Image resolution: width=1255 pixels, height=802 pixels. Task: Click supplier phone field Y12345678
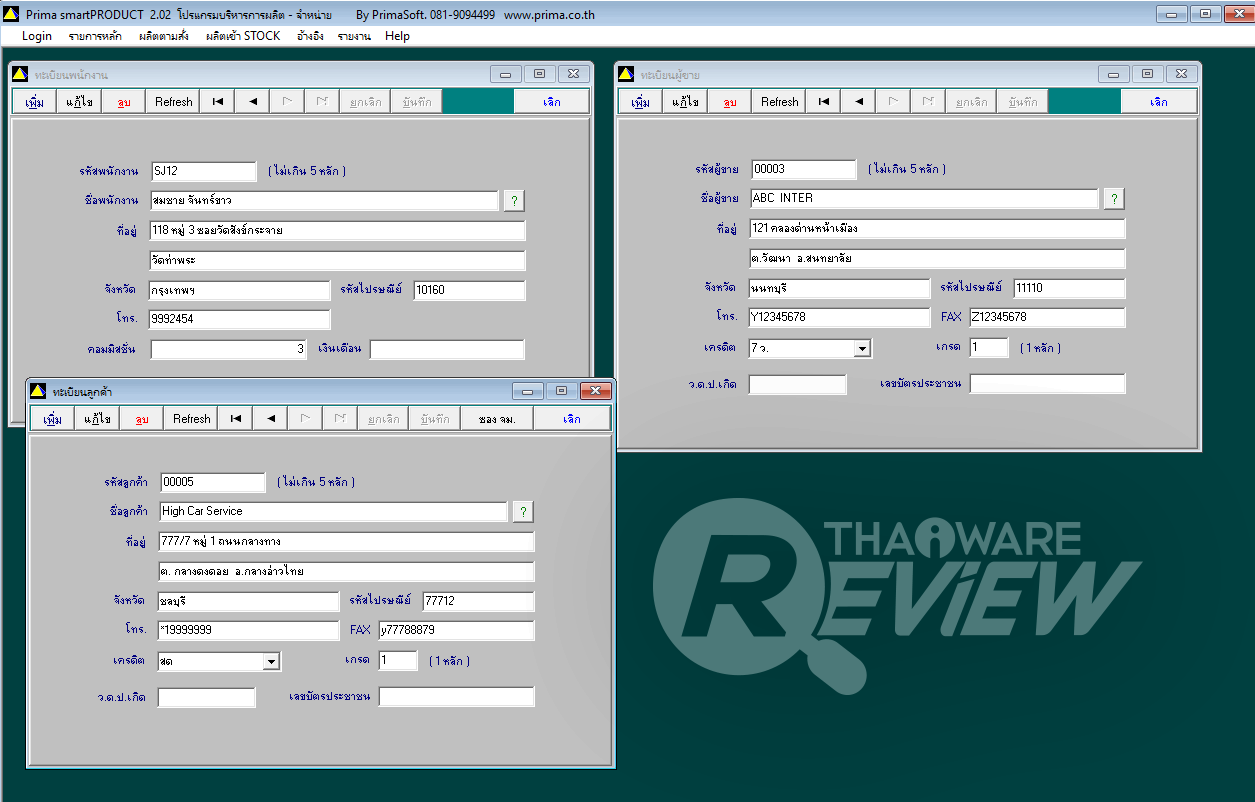[x=838, y=317]
